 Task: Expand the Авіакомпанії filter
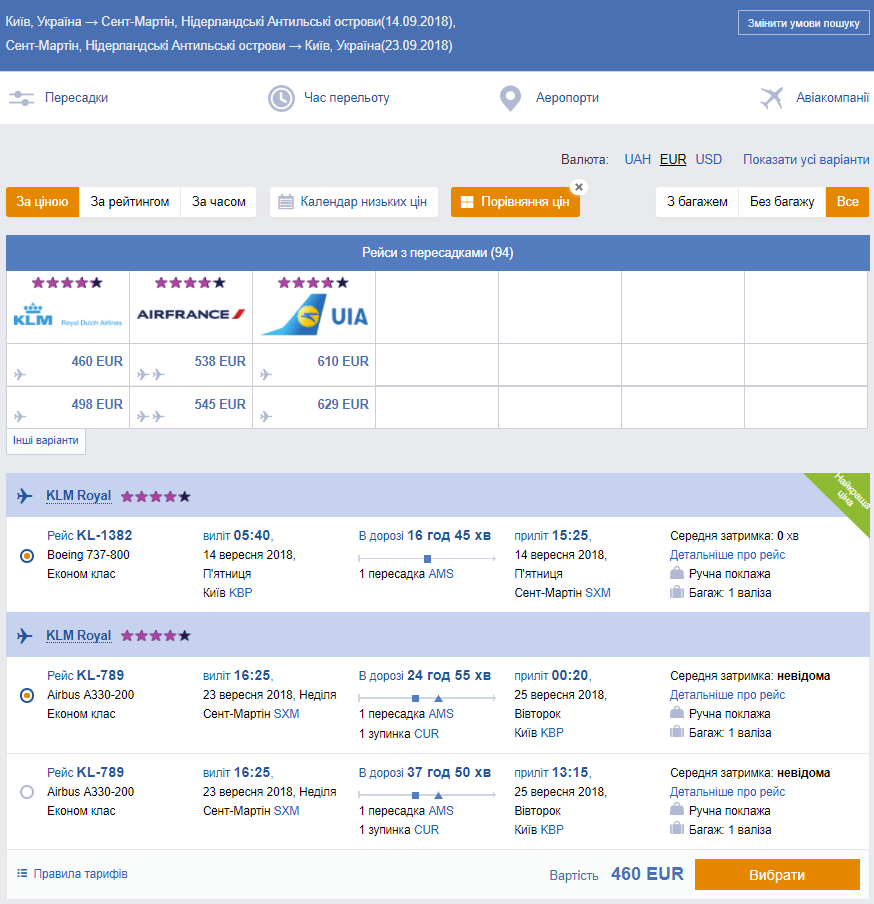coord(832,97)
